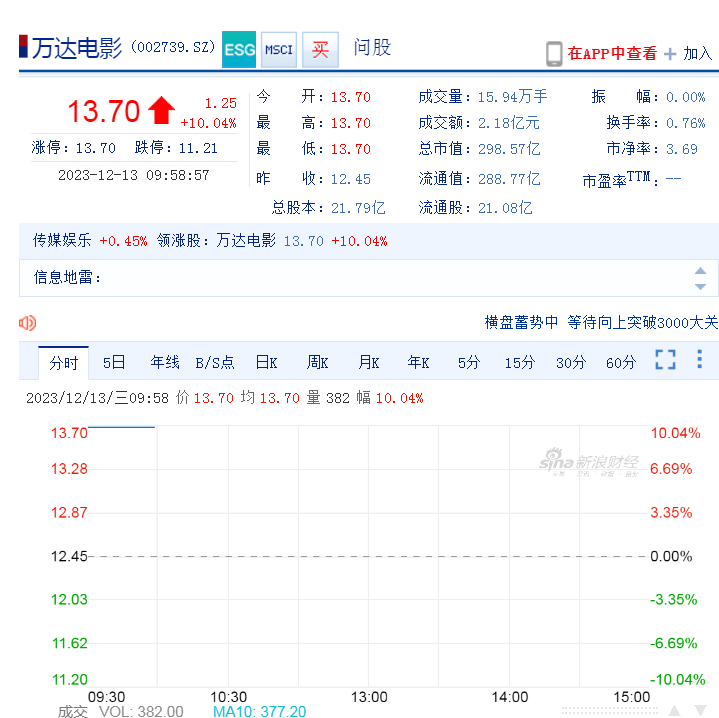Click the VOL: 382.00 indicator

pos(141,711)
